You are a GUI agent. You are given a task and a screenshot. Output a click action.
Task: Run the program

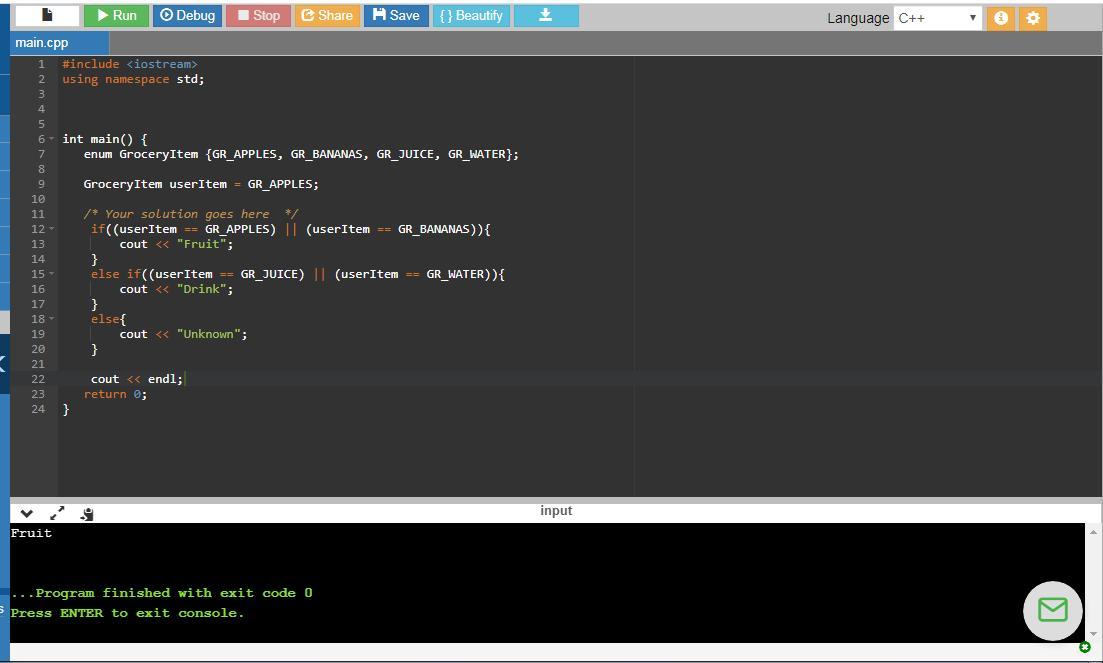[x=116, y=16]
